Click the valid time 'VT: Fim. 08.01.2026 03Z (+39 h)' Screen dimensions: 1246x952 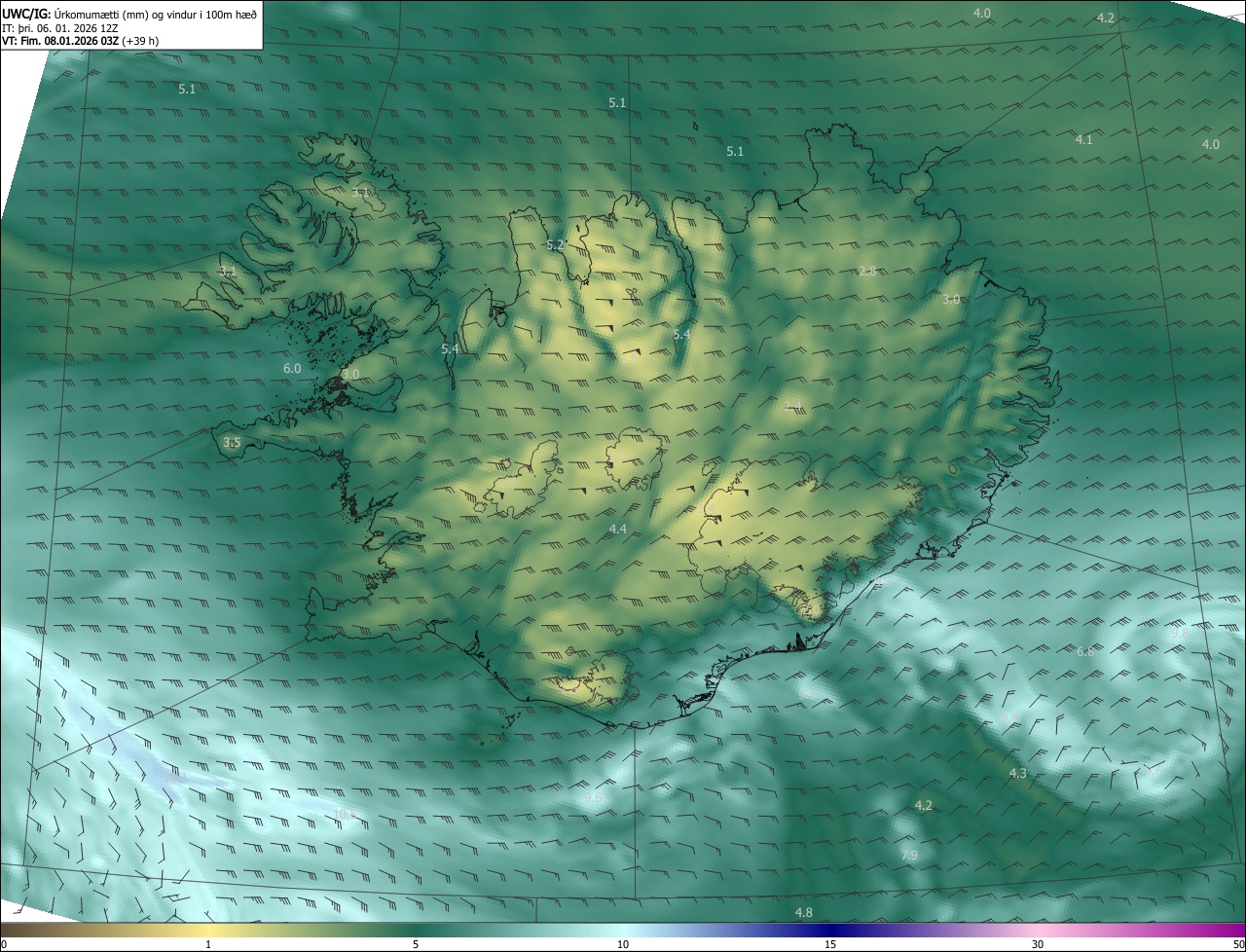(81, 42)
